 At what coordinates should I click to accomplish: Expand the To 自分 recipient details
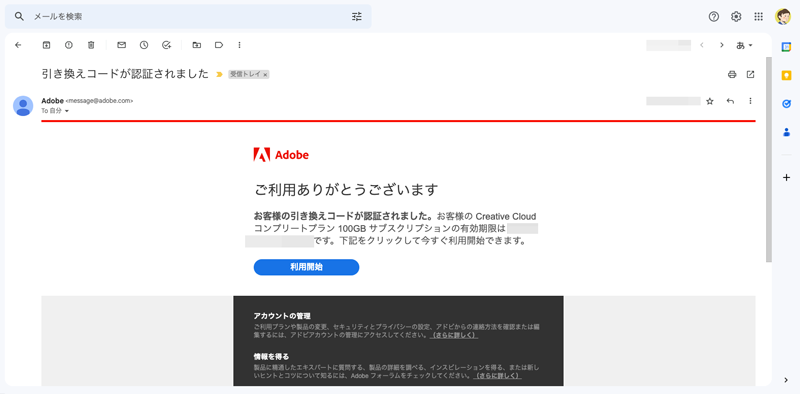[x=66, y=111]
